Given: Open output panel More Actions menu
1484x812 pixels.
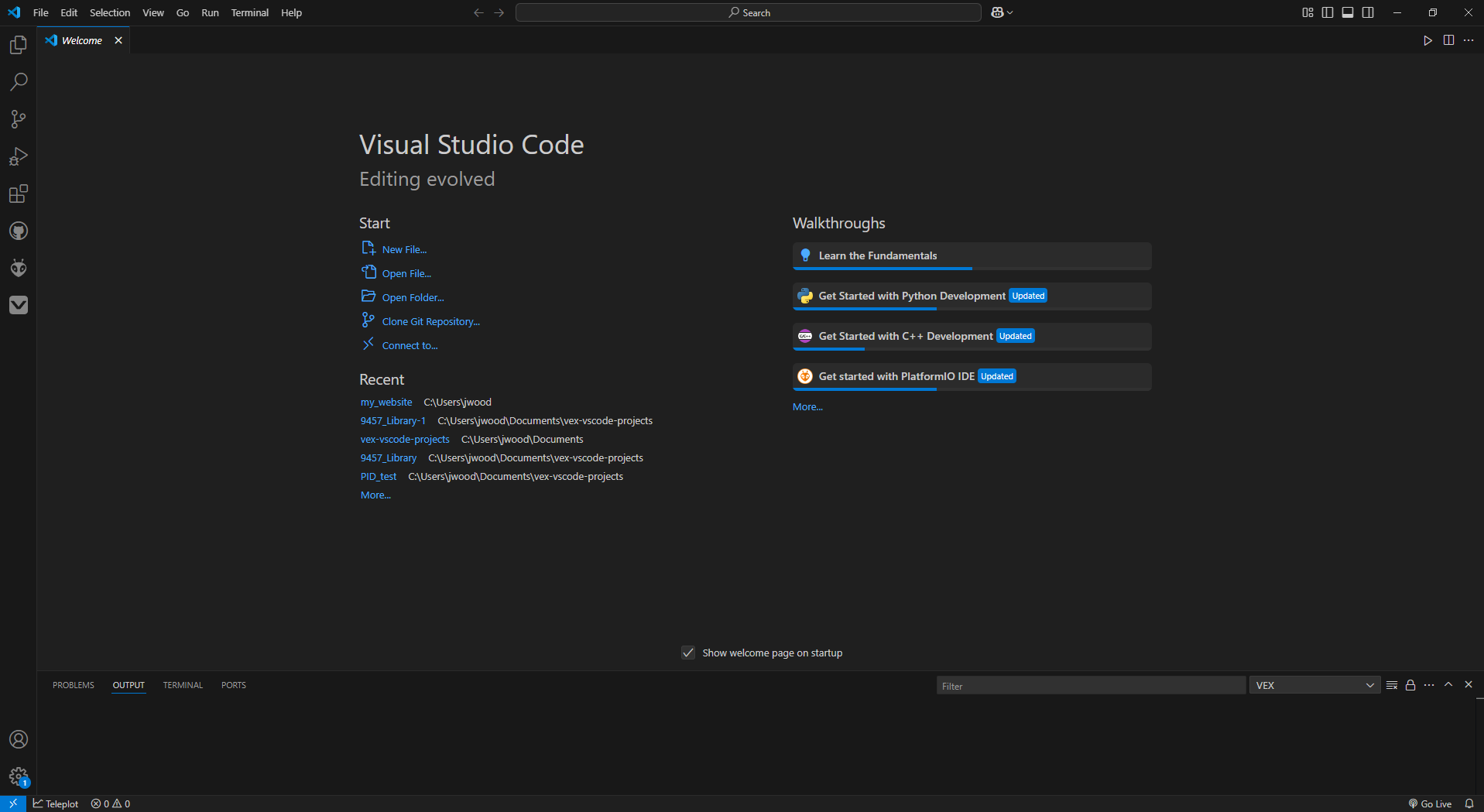Looking at the screenshot, I should tap(1429, 685).
